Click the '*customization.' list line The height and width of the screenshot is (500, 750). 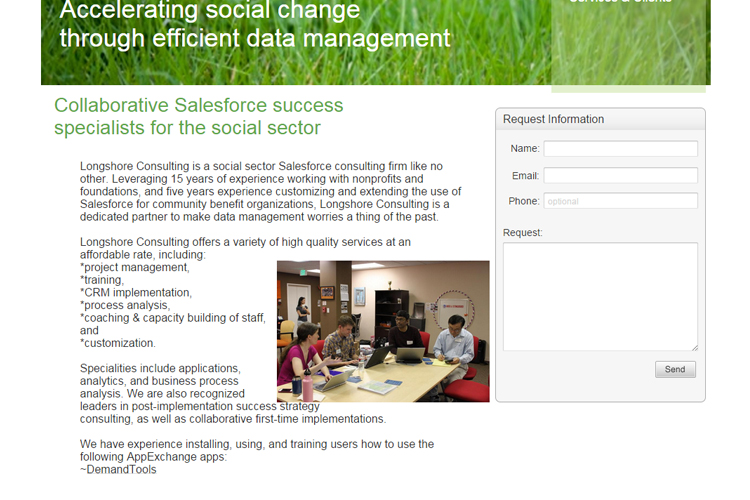click(118, 343)
